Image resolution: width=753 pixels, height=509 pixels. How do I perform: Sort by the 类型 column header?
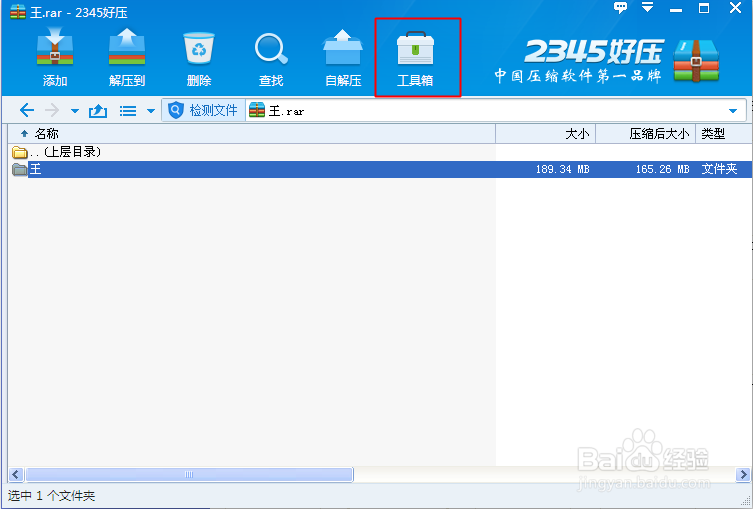(724, 134)
